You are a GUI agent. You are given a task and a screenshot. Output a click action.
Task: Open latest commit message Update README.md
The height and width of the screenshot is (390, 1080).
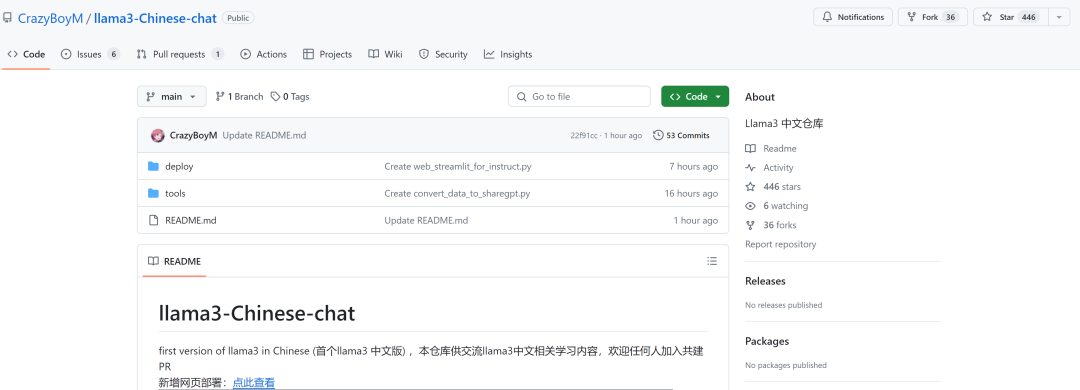264,135
